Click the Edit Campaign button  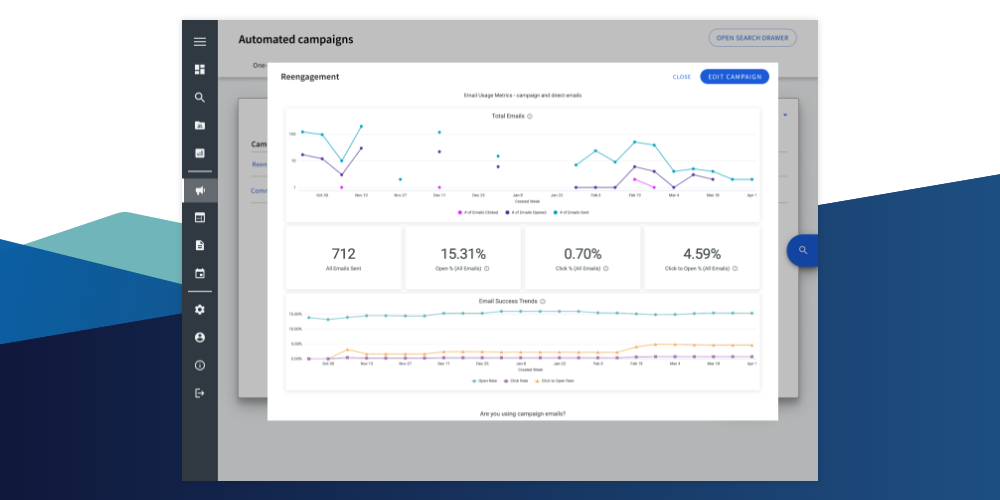pyautogui.click(x=734, y=77)
